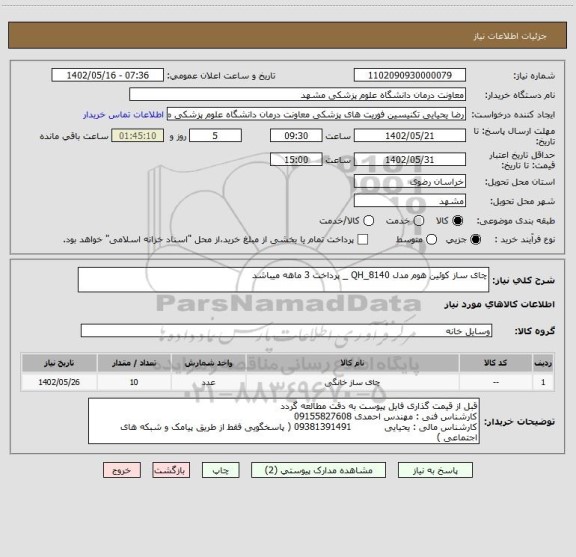The height and width of the screenshot is (557, 576).
Task: Click the خروج exit button
Action: coord(122,470)
